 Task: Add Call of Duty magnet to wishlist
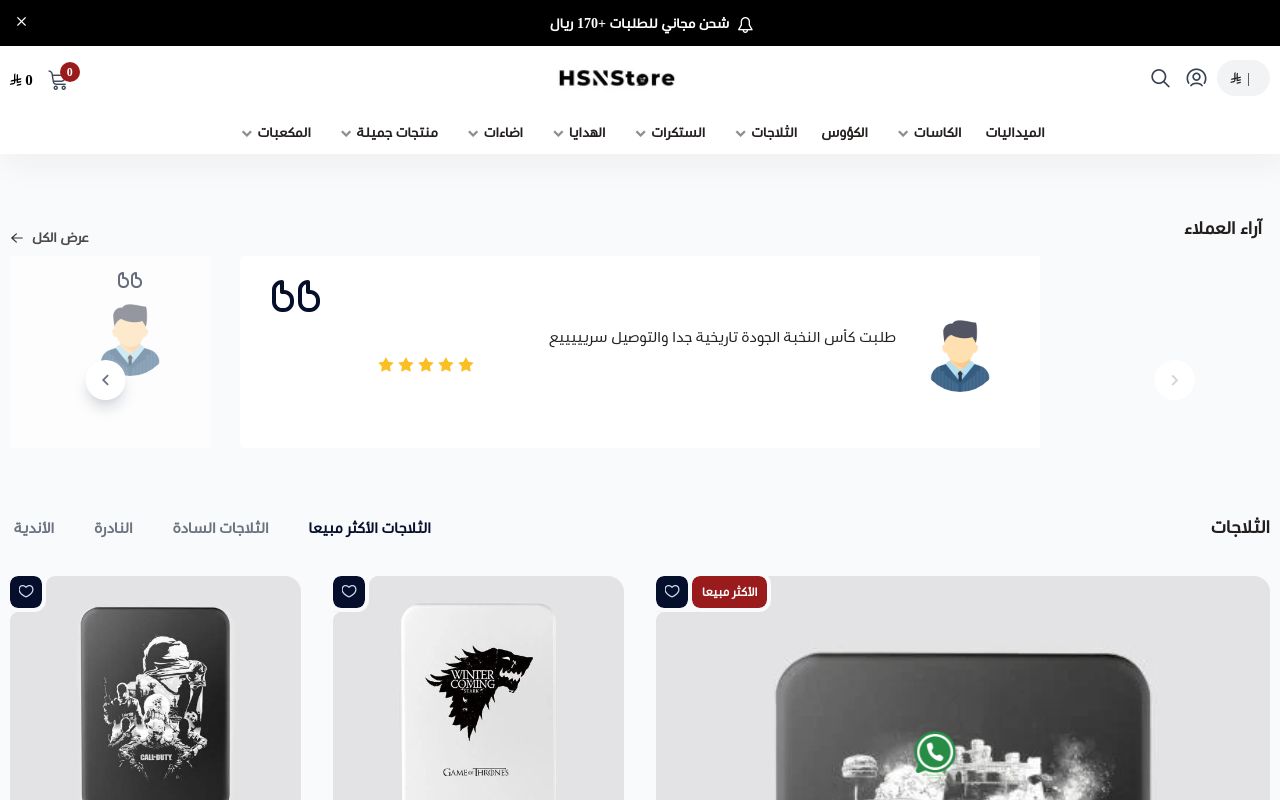coord(26,591)
